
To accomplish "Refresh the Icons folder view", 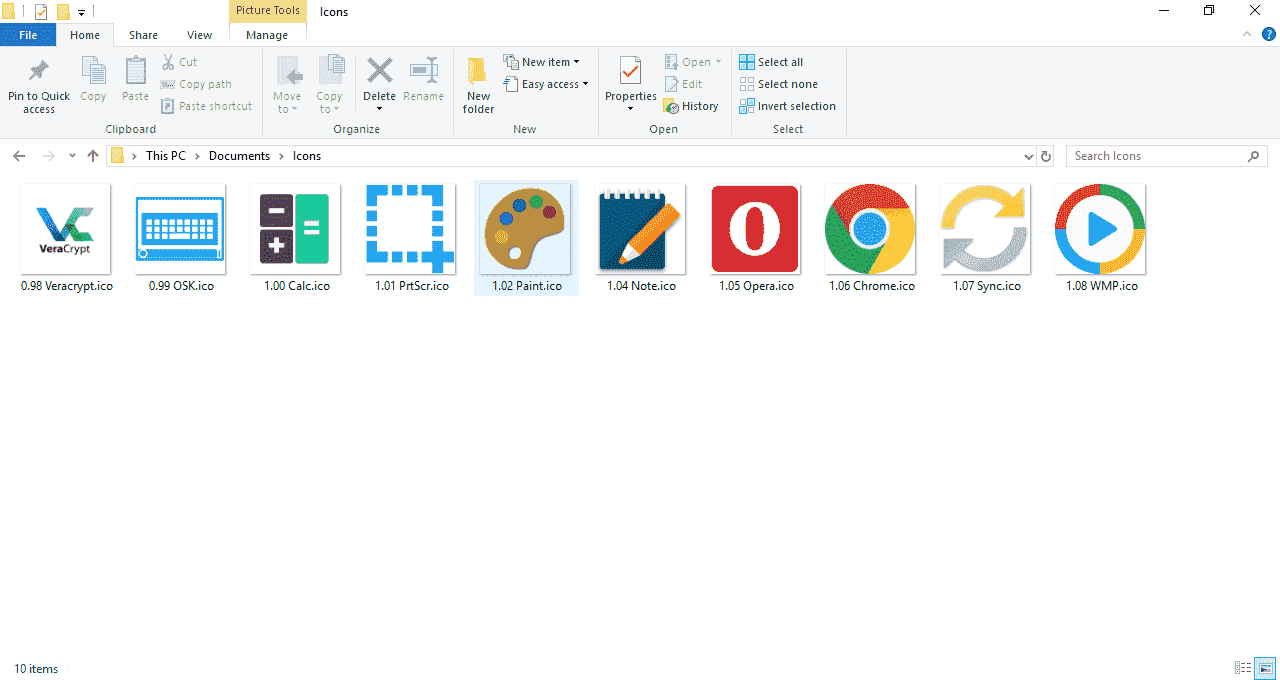I will [1046, 156].
